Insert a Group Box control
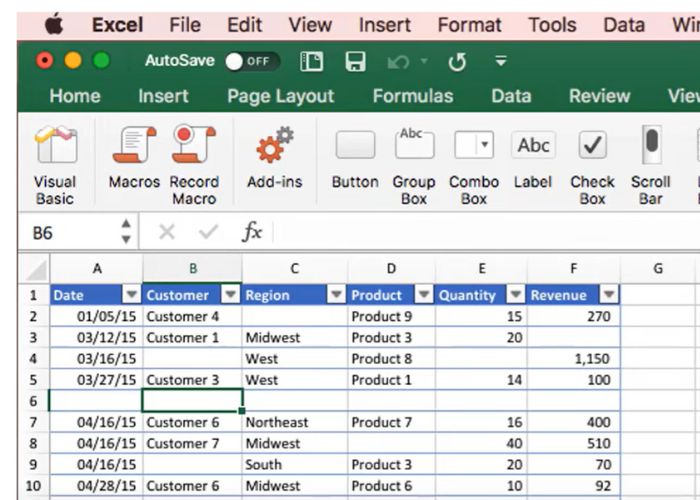This screenshot has width=700, height=500. [x=414, y=144]
